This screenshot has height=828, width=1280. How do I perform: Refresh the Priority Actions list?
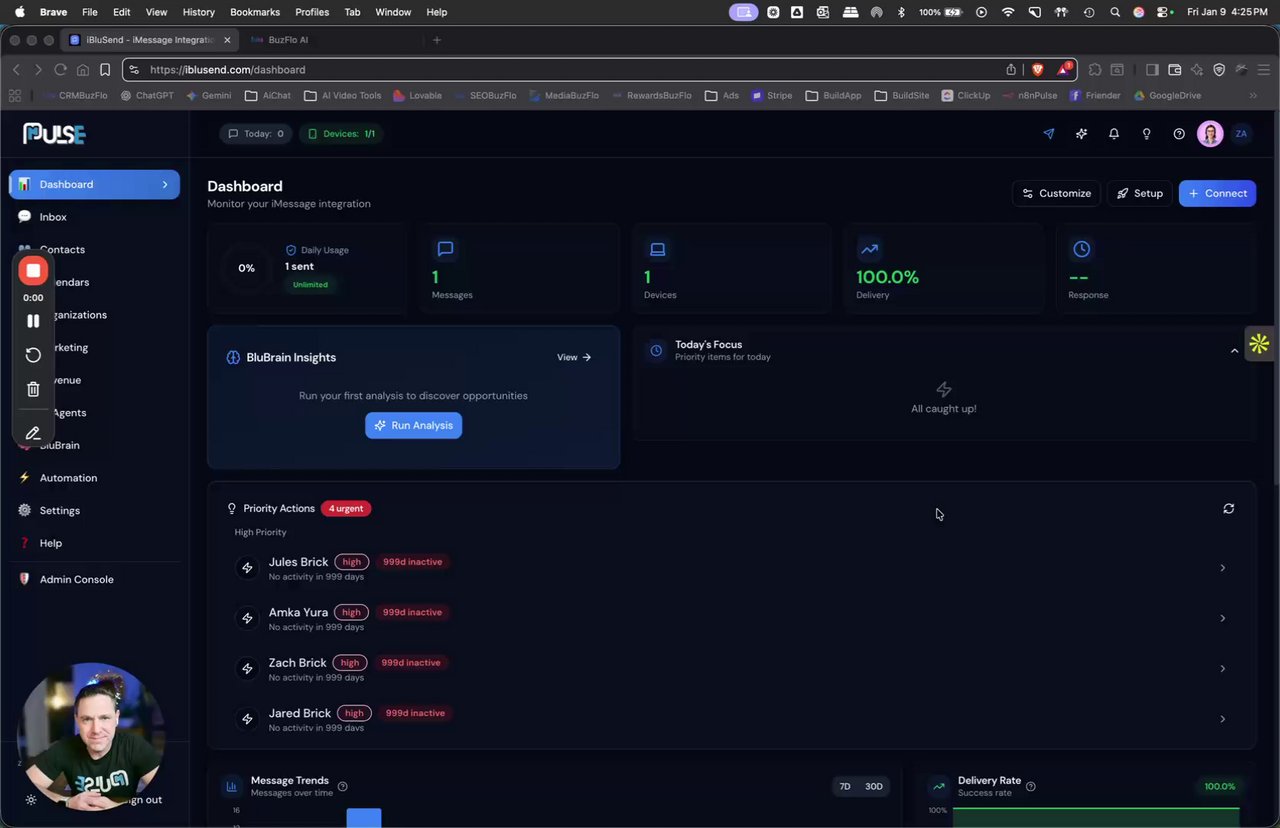[1228, 509]
